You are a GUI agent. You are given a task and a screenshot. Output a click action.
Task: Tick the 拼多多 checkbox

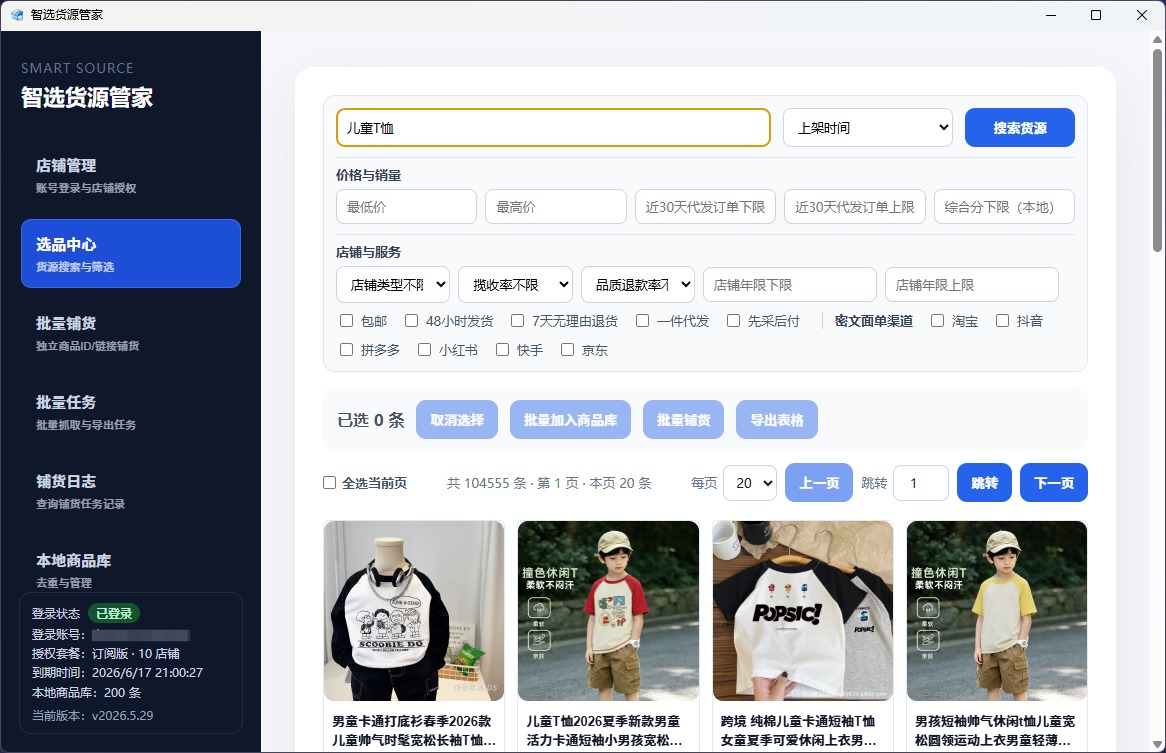coord(347,349)
